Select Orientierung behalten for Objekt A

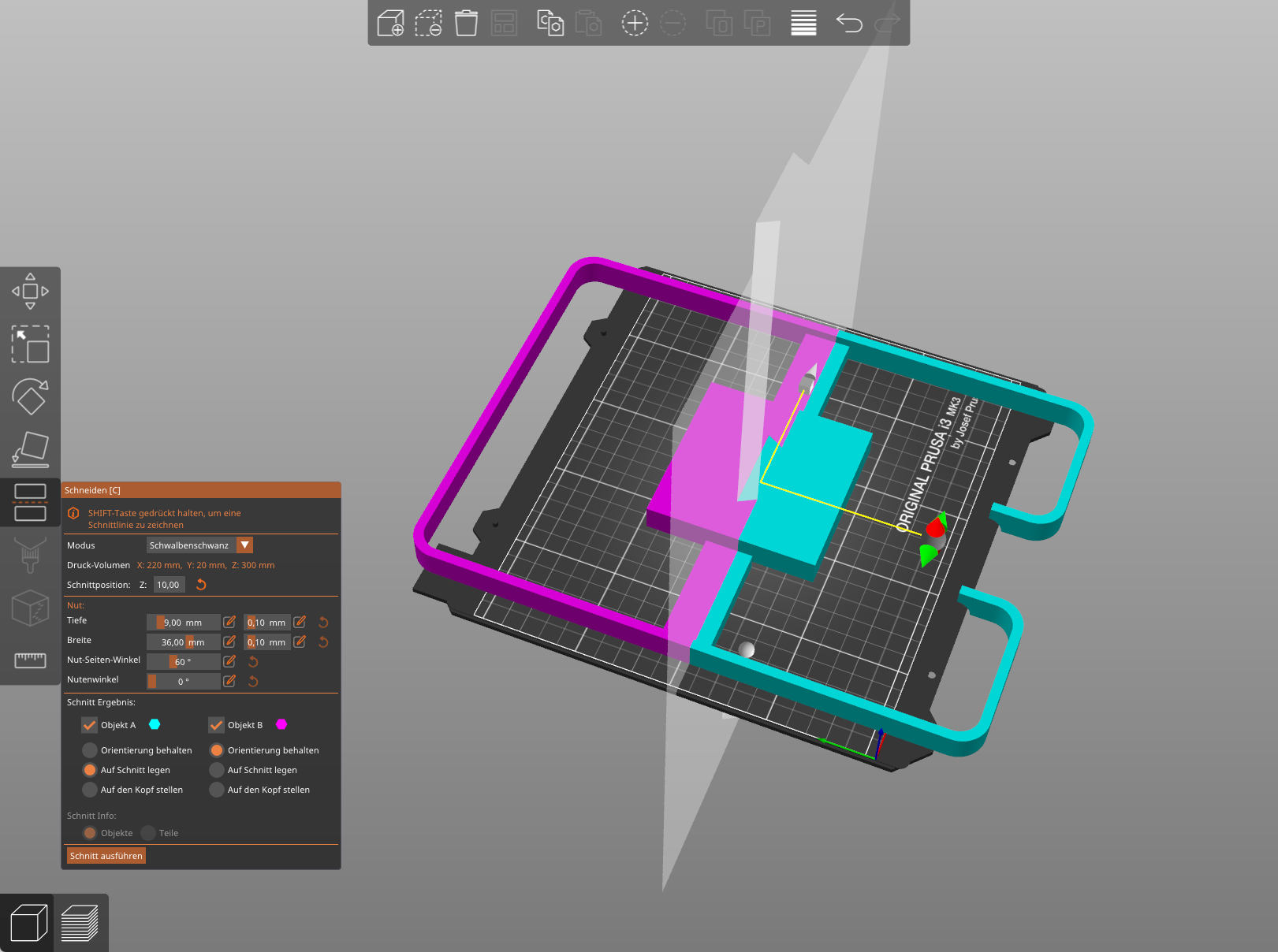[x=90, y=750]
